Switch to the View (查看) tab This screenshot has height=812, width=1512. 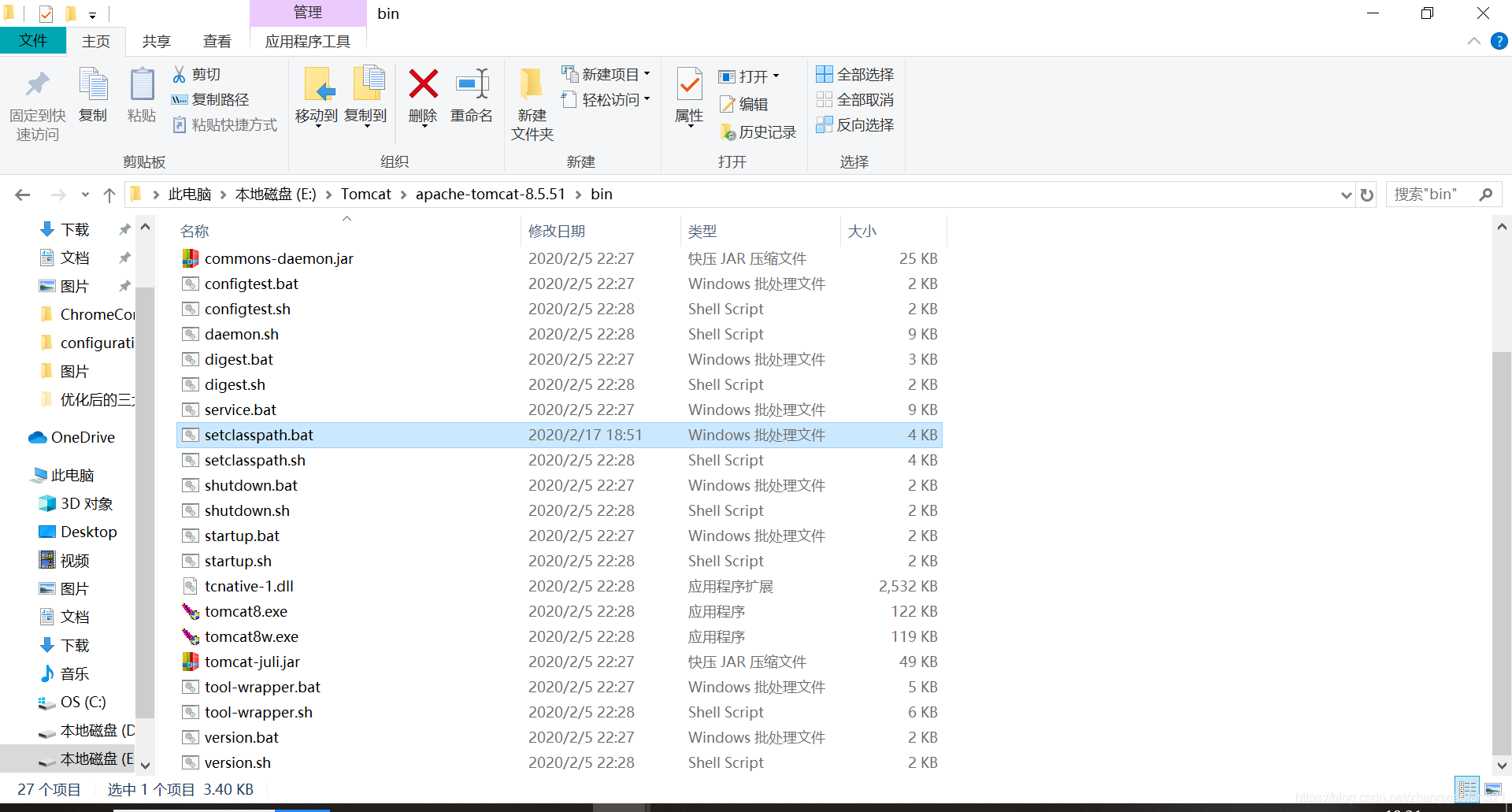tap(217, 41)
